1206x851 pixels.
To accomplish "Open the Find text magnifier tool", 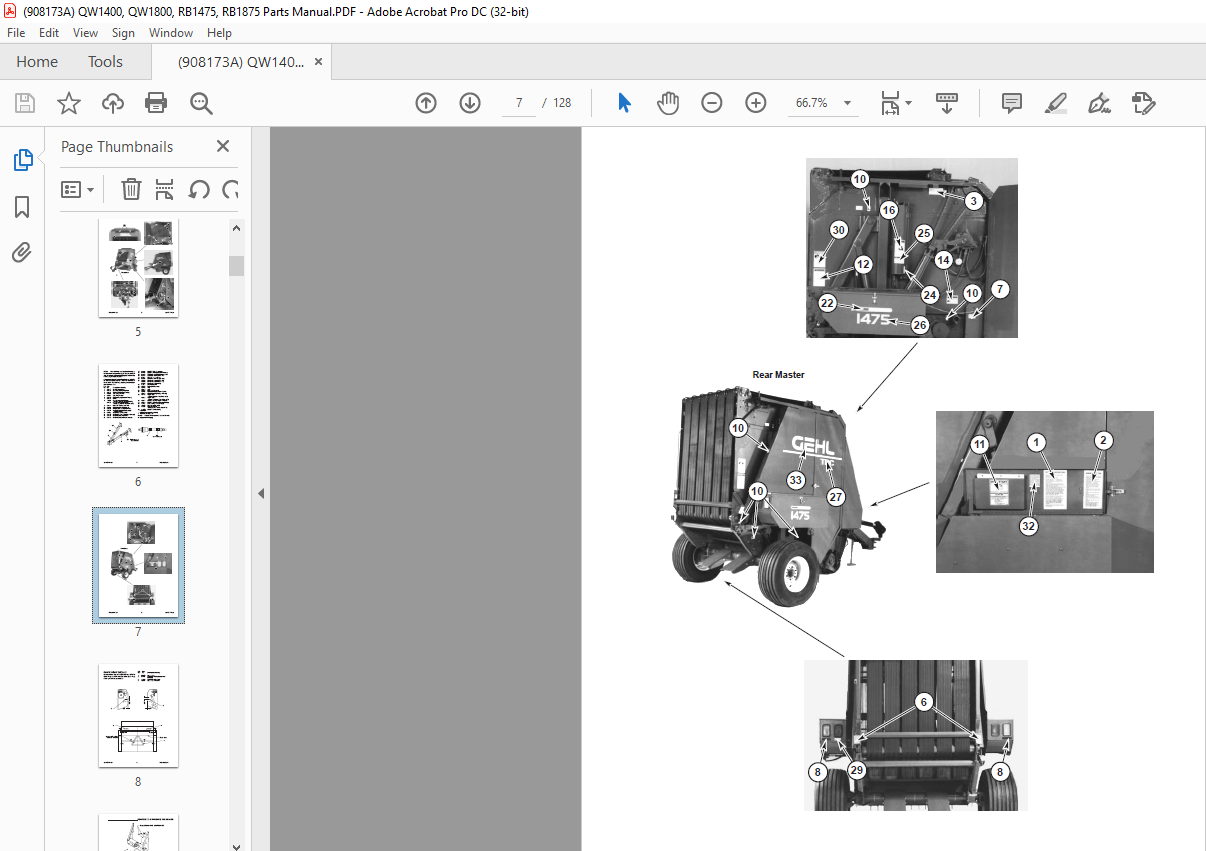I will pyautogui.click(x=201, y=103).
